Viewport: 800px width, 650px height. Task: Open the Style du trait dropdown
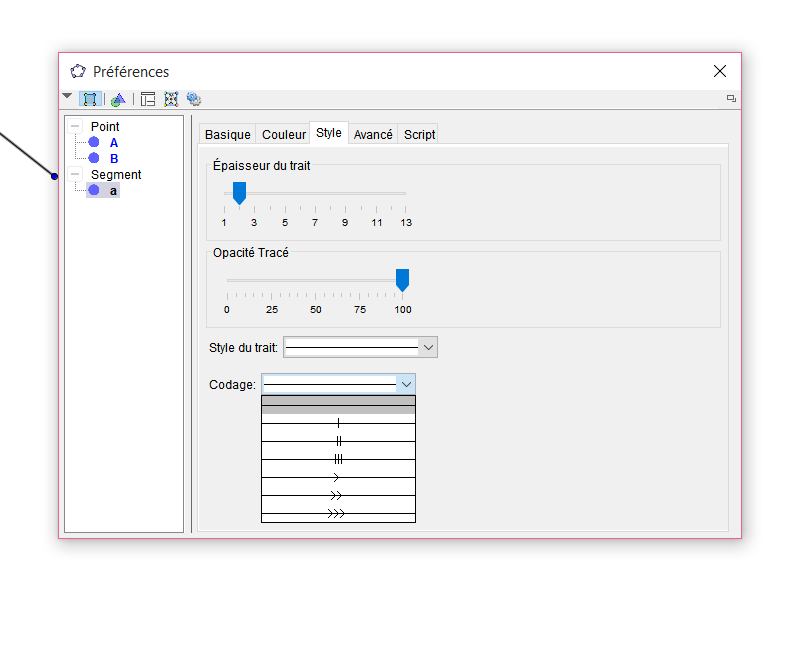point(428,347)
